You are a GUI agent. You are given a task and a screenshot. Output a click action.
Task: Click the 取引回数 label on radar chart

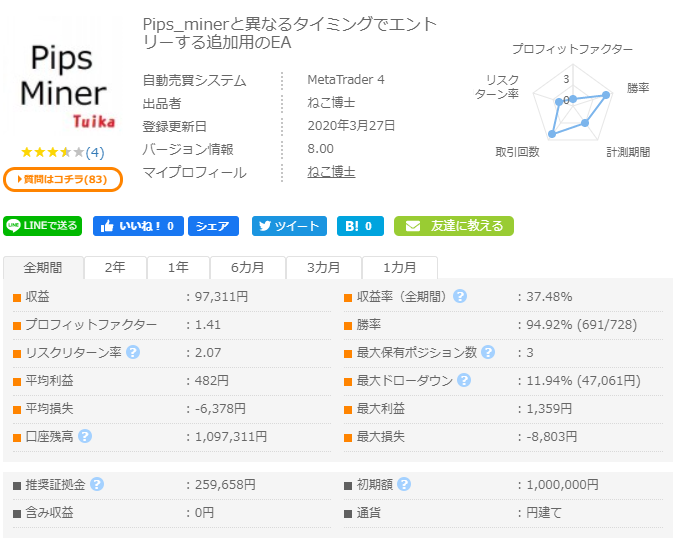point(517,152)
